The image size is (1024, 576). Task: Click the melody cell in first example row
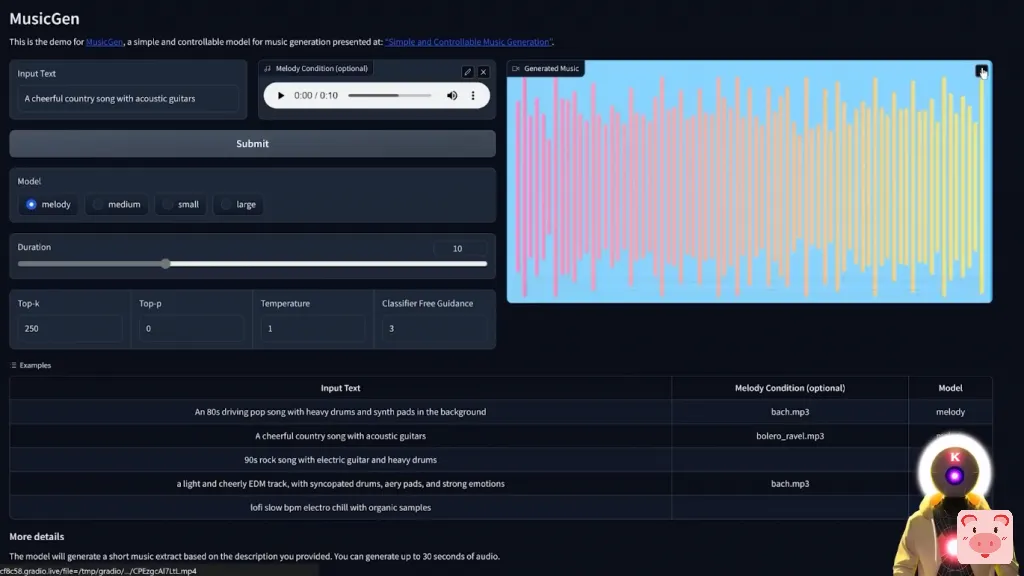tap(950, 412)
